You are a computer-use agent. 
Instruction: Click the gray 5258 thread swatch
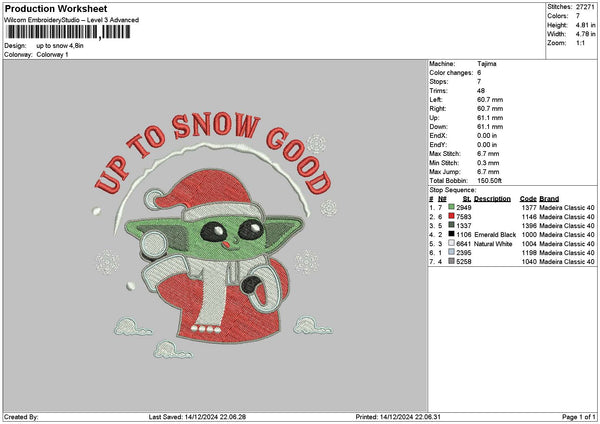[x=452, y=261]
